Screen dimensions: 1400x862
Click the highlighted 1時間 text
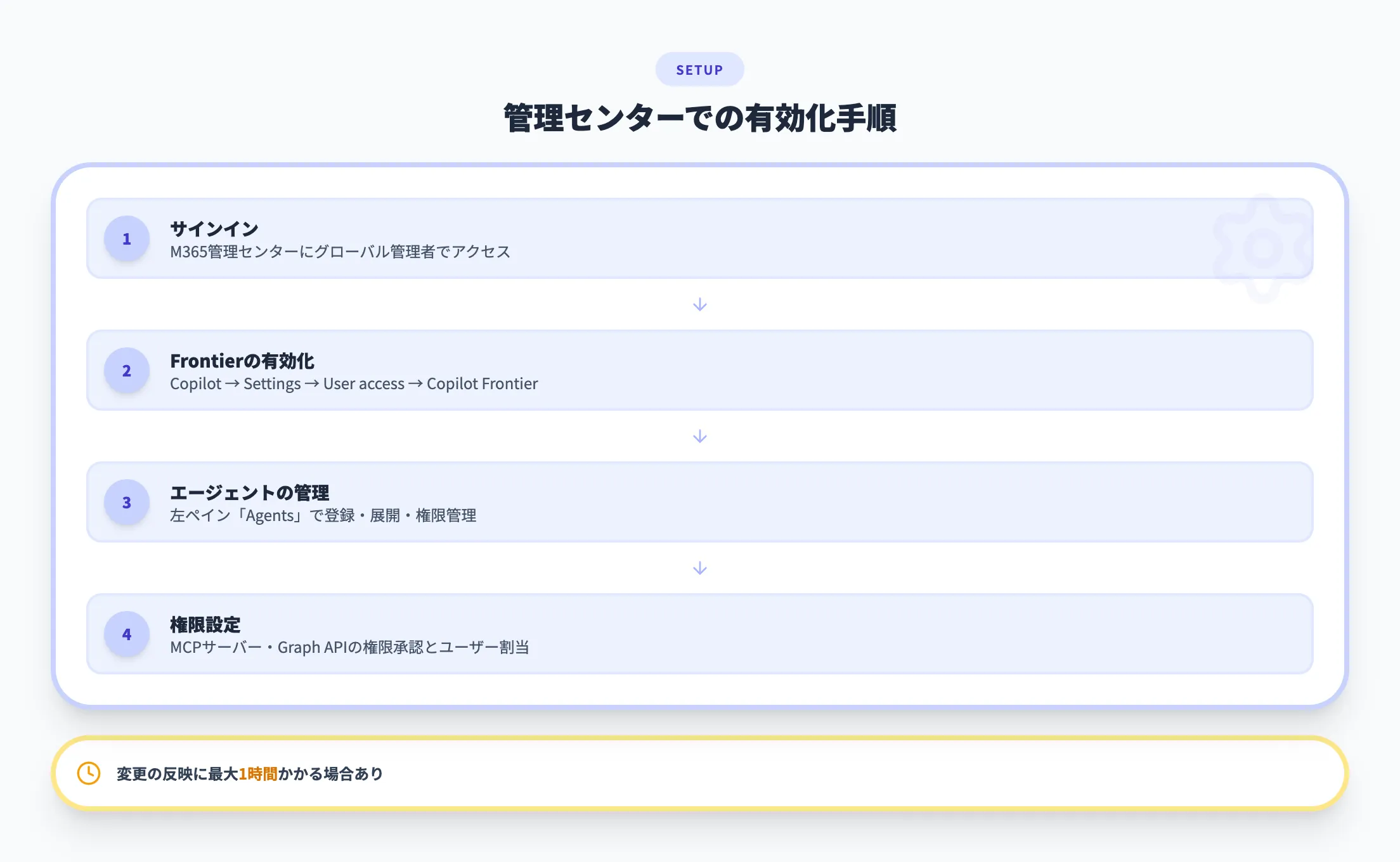[259, 773]
